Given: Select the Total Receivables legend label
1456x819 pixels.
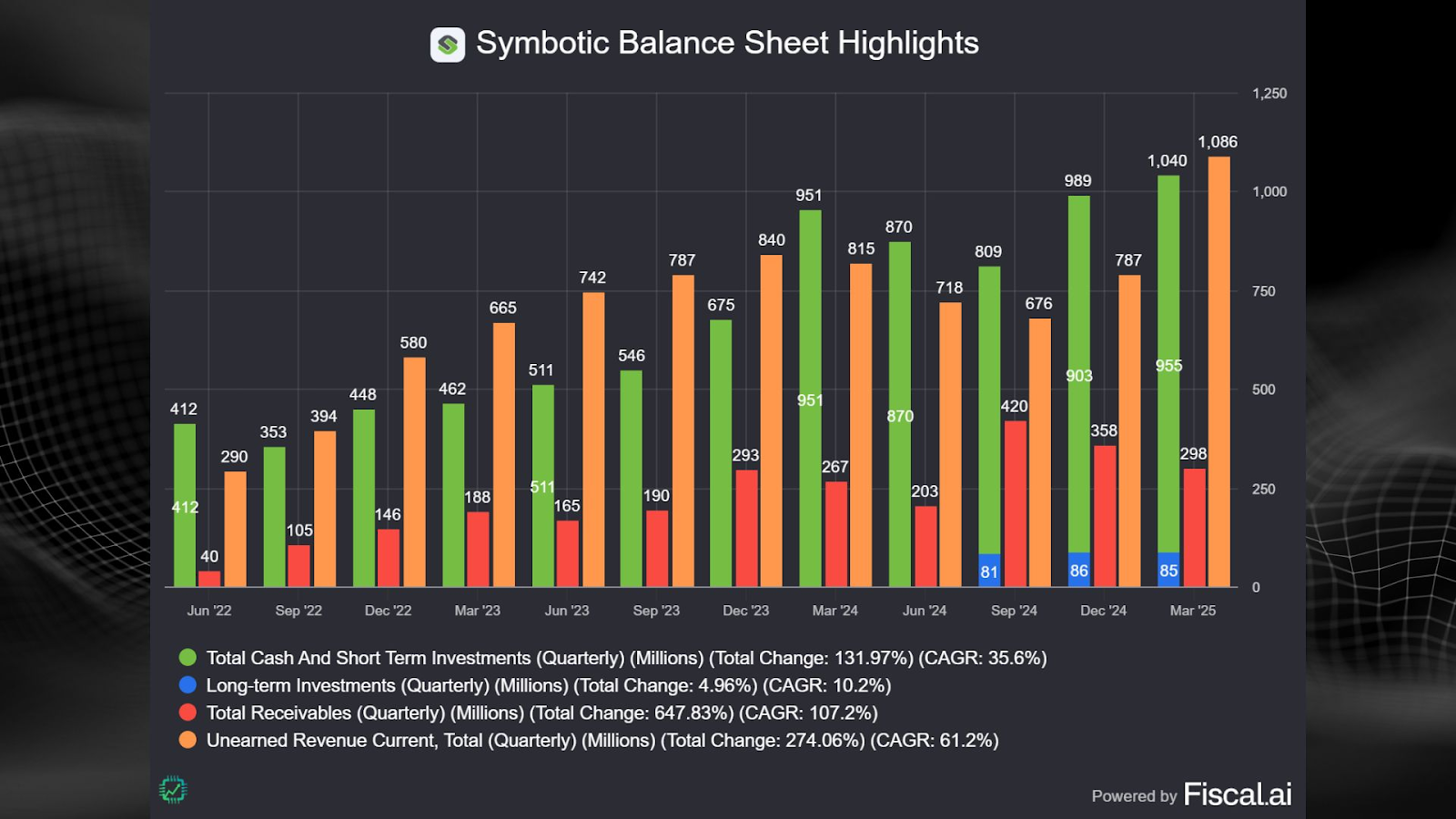Looking at the screenshot, I should pos(542,713).
